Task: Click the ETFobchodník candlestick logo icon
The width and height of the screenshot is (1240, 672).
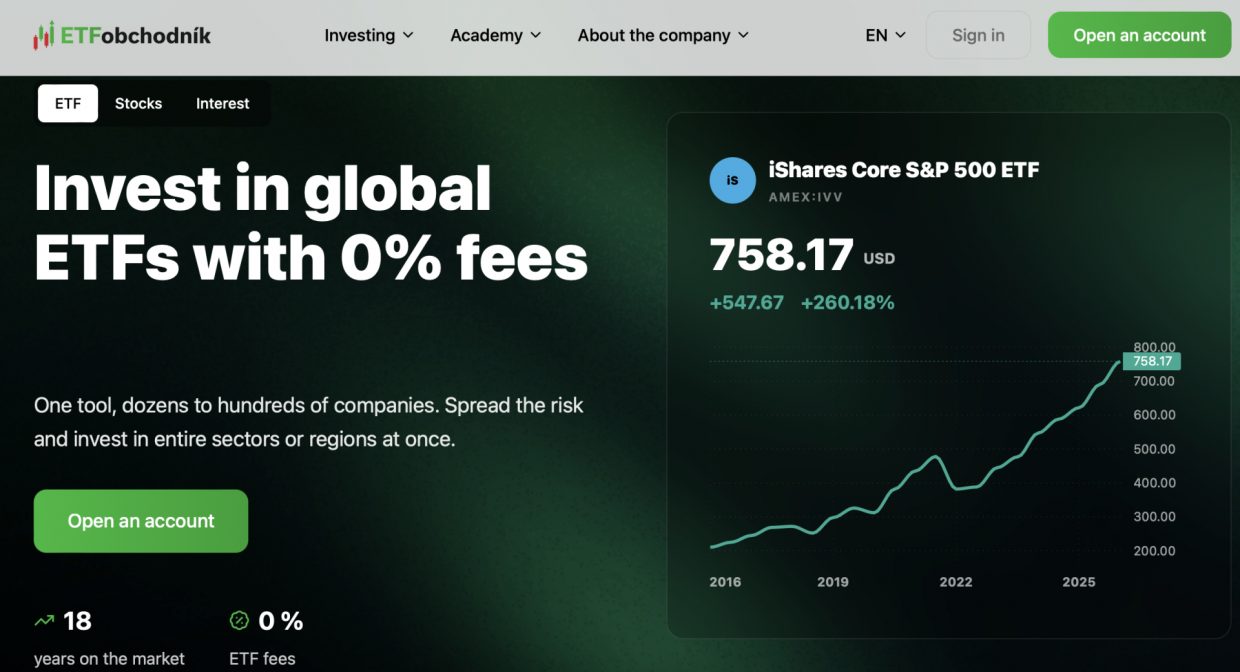Action: click(x=43, y=36)
